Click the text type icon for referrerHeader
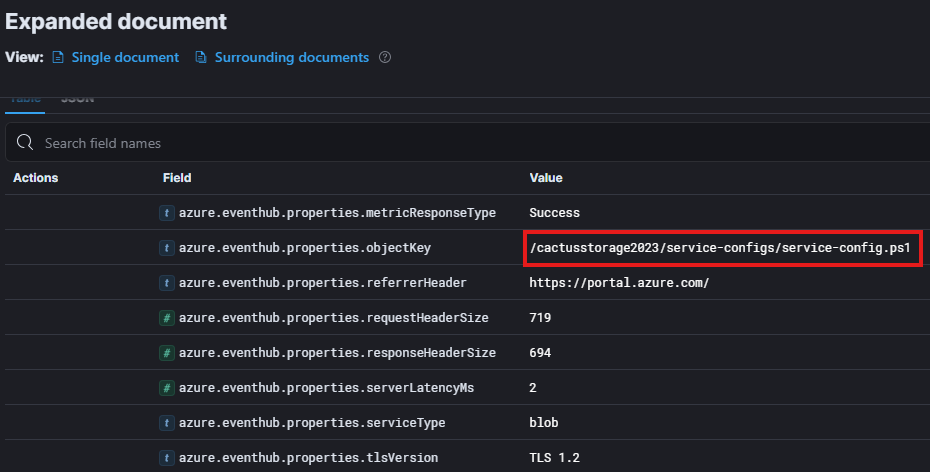This screenshot has height=472, width=930. click(x=168, y=283)
